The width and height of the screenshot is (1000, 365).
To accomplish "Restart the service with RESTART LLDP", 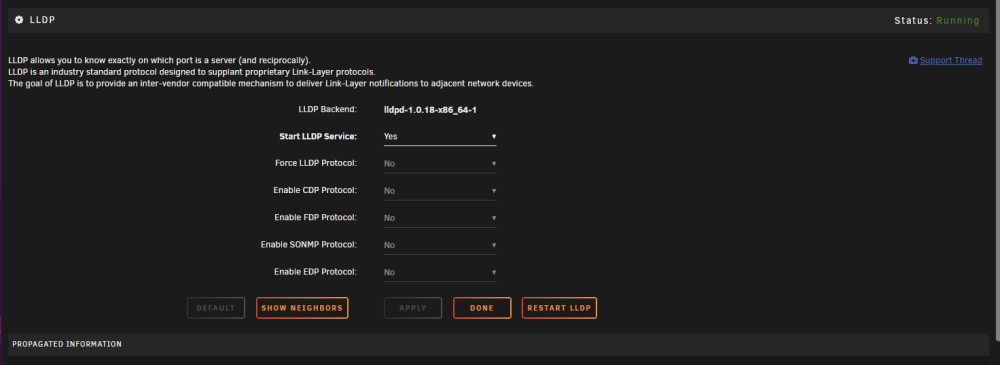I will [x=559, y=308].
